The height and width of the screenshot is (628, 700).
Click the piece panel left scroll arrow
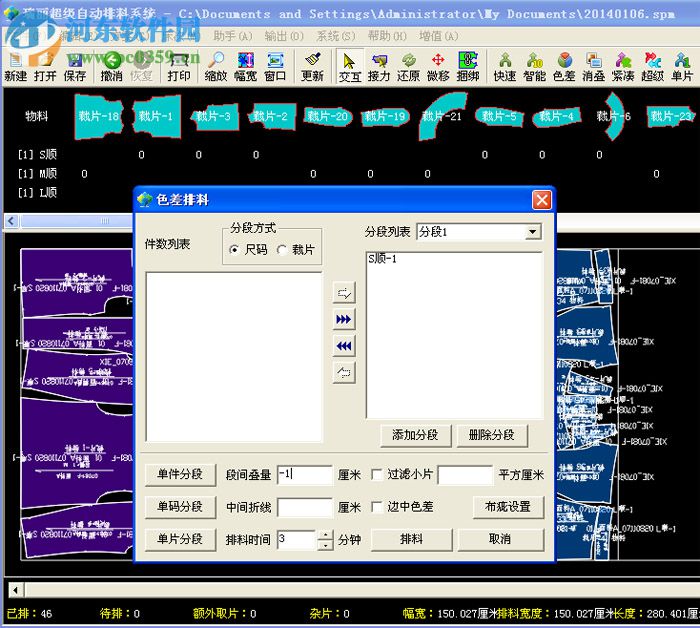pos(12,220)
